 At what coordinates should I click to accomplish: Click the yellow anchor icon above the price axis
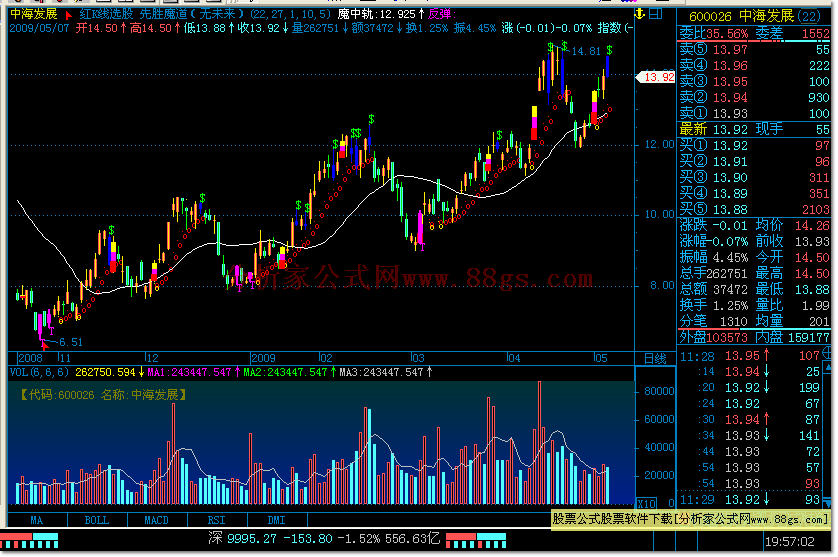(x=640, y=13)
